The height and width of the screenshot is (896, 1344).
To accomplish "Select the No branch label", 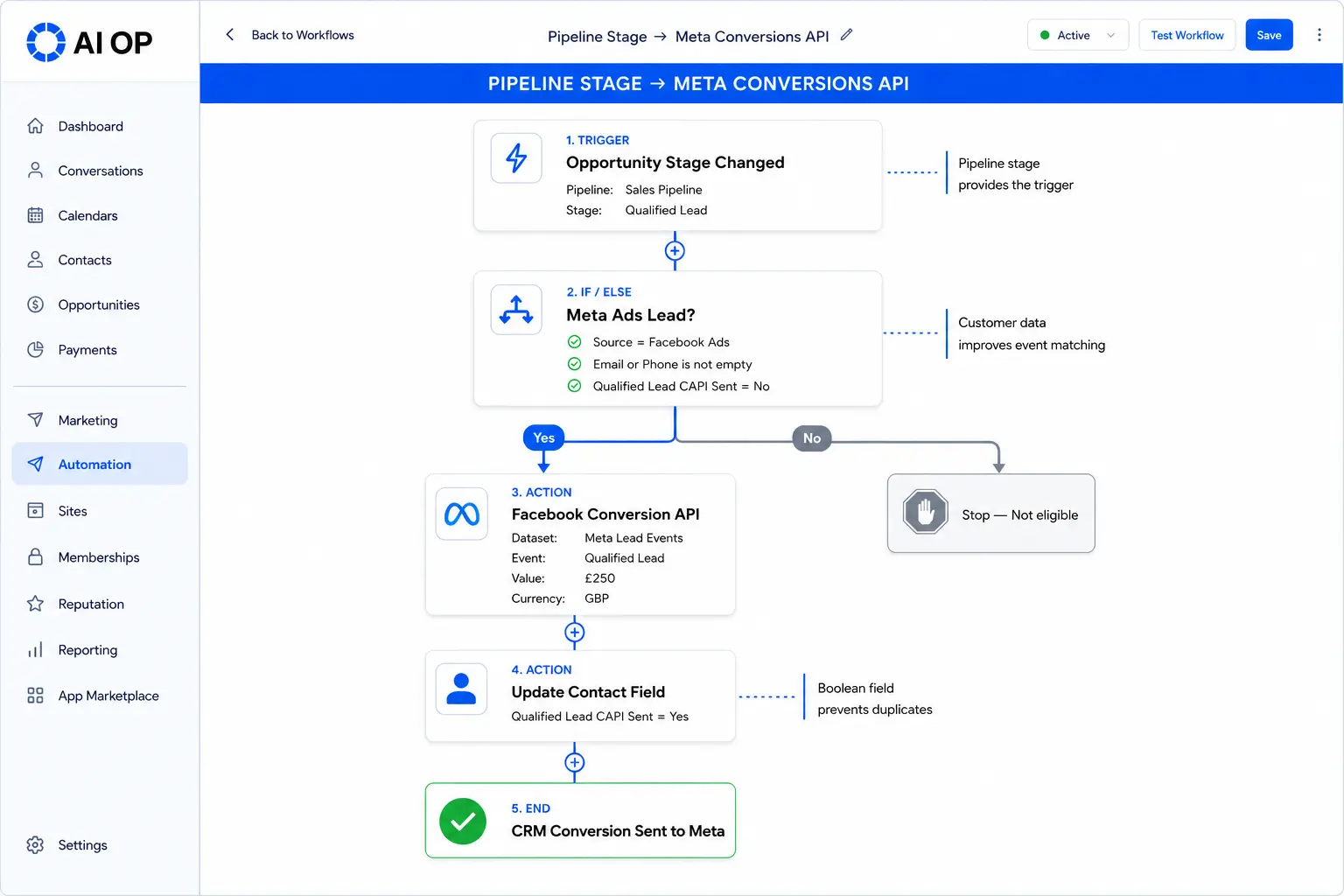I will tap(812, 438).
